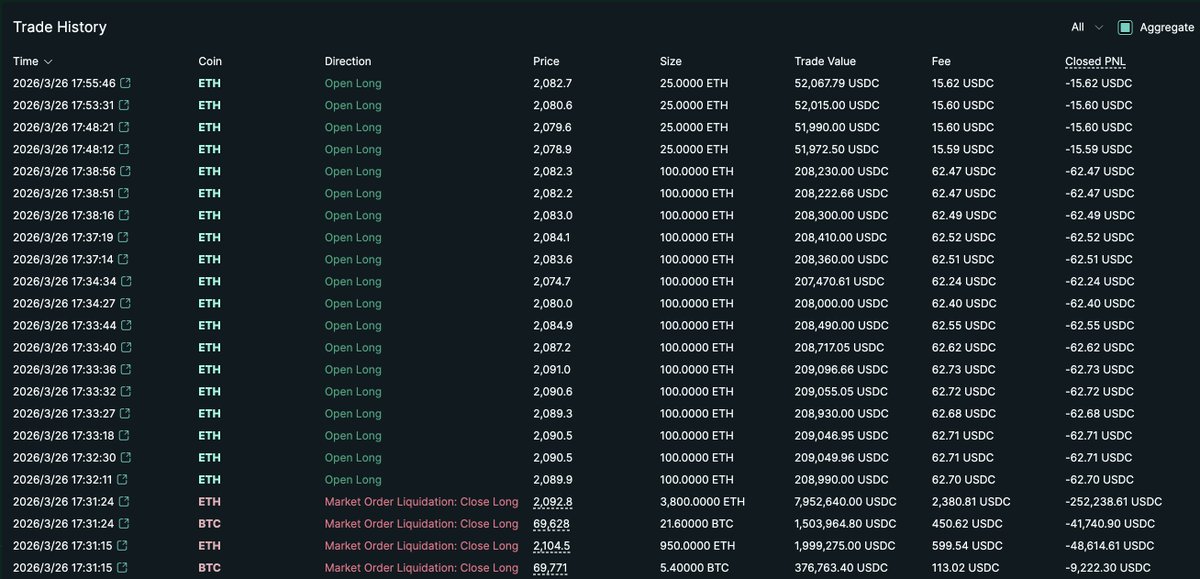Click the Closed PNL column header

pos(1095,62)
